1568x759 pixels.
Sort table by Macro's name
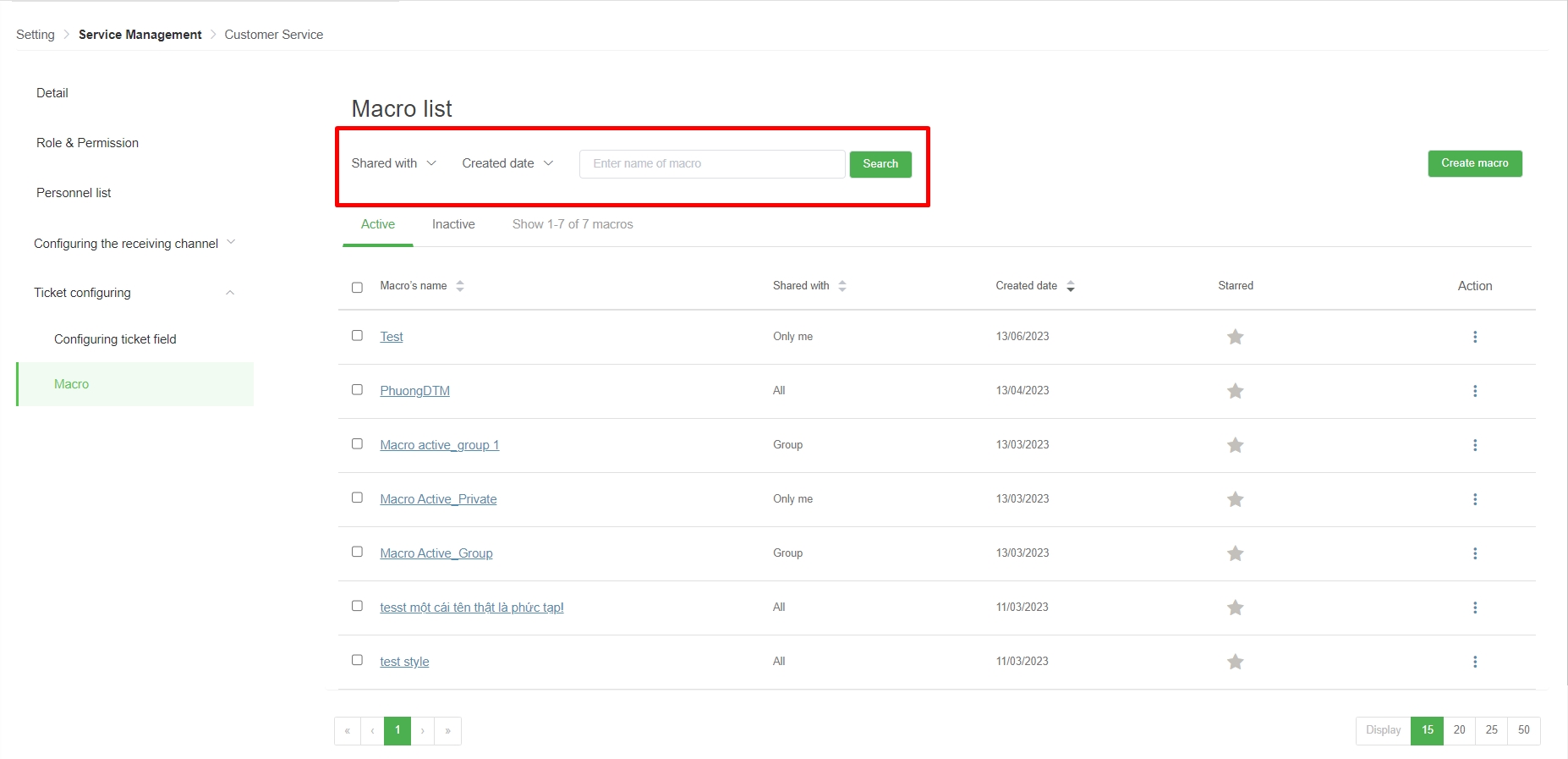point(459,286)
